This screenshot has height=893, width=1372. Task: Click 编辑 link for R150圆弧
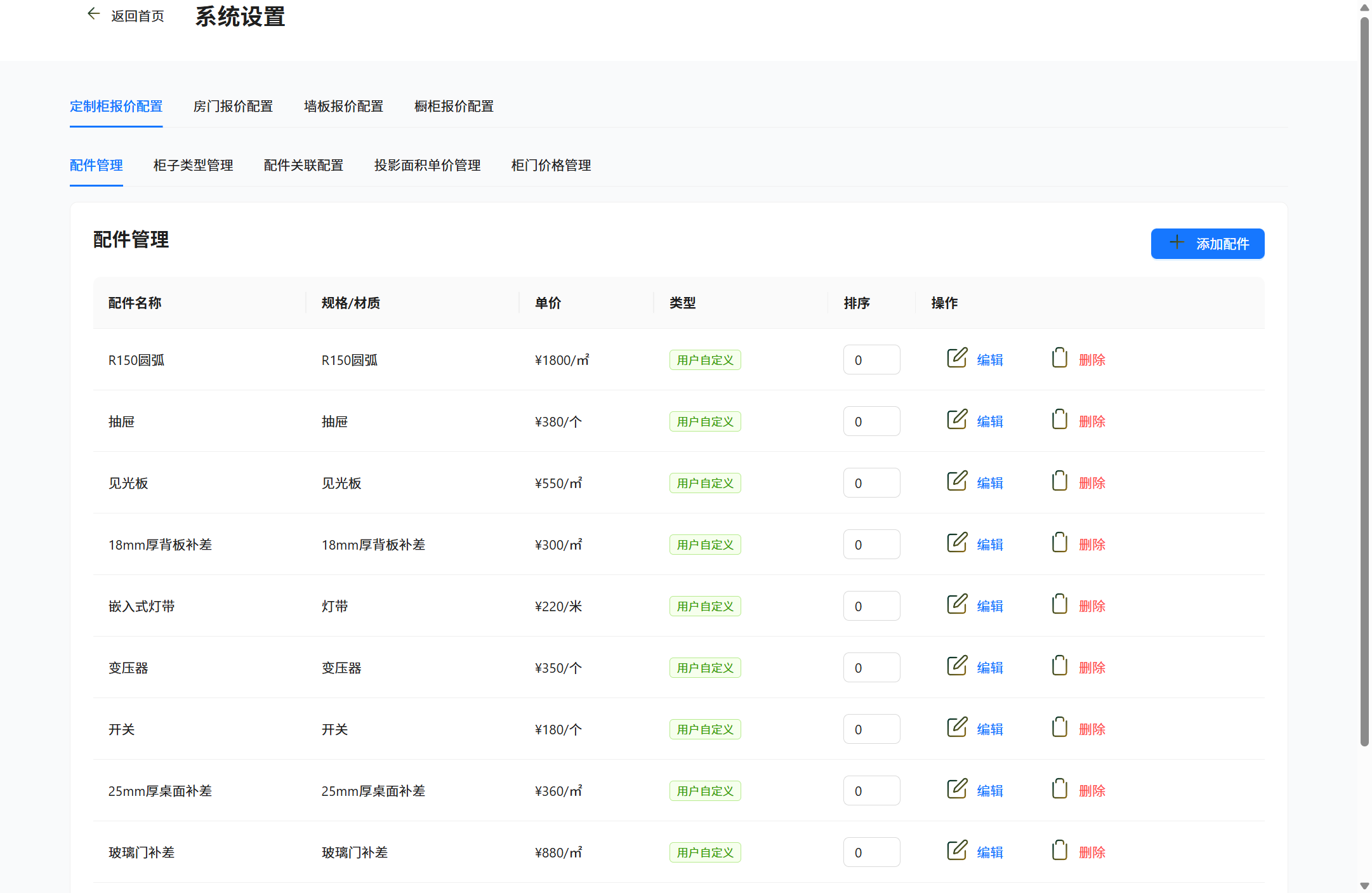pyautogui.click(x=990, y=361)
